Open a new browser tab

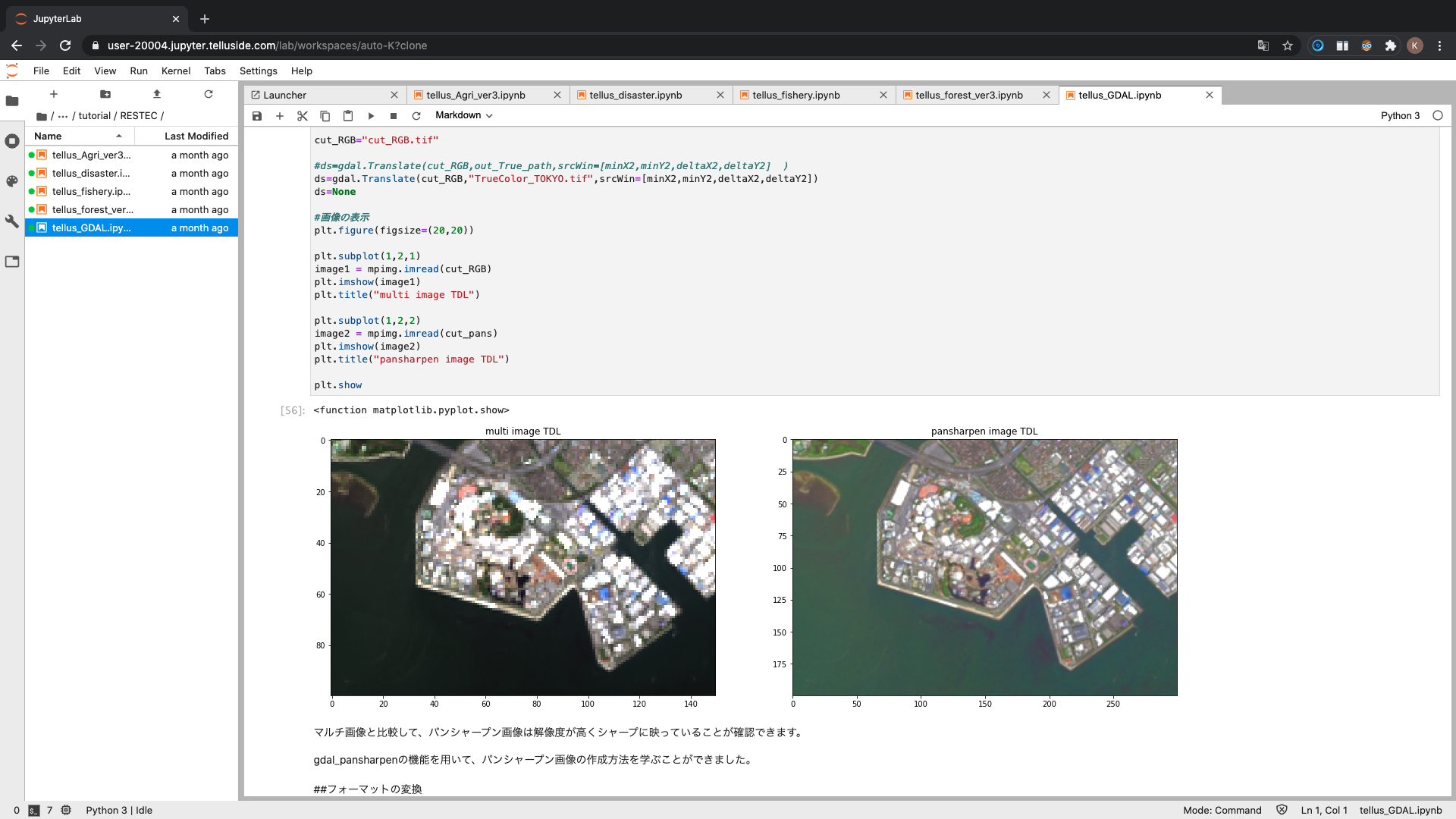pyautogui.click(x=205, y=19)
